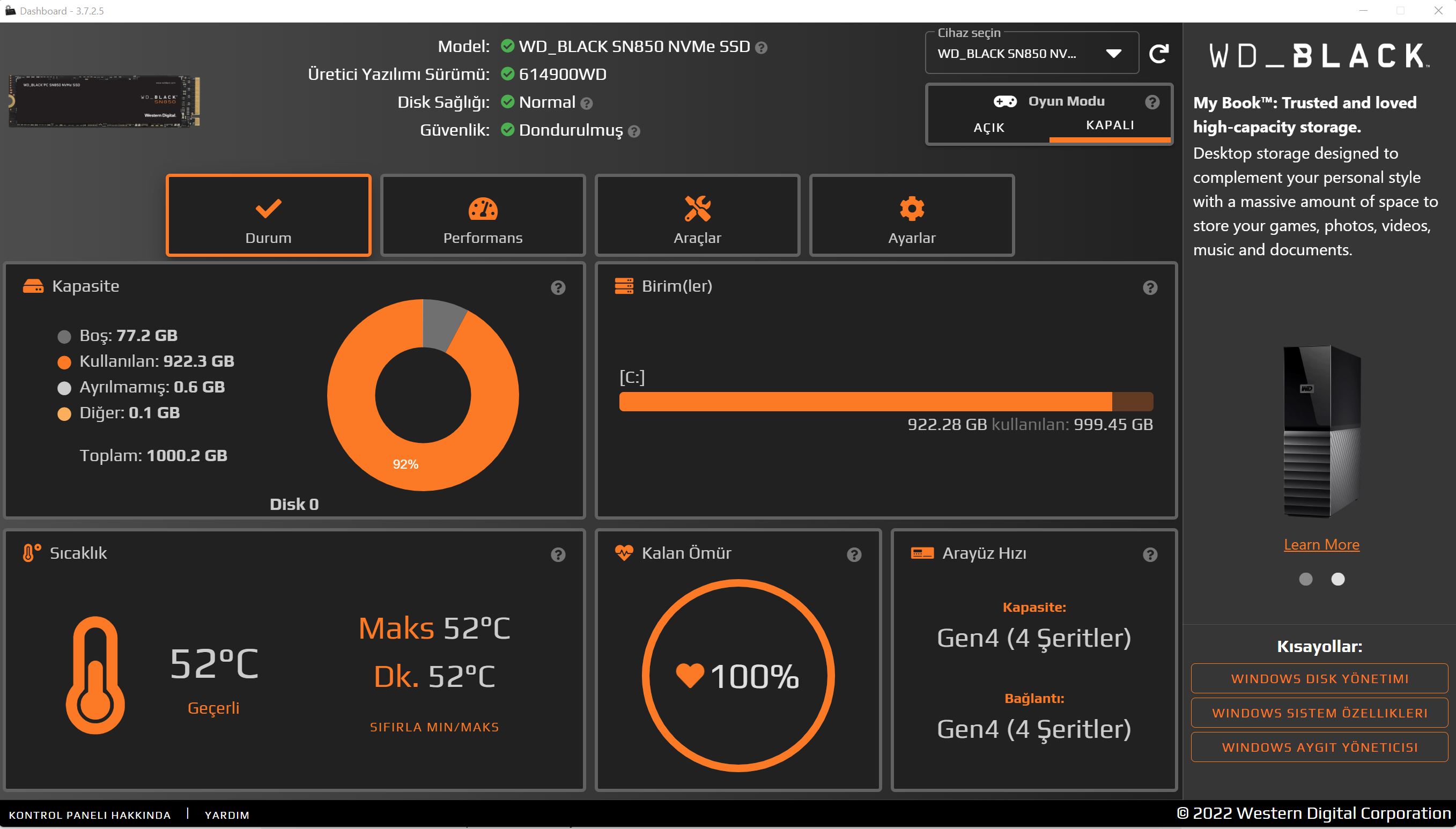Select the first carousel dot indicator

tap(1305, 579)
